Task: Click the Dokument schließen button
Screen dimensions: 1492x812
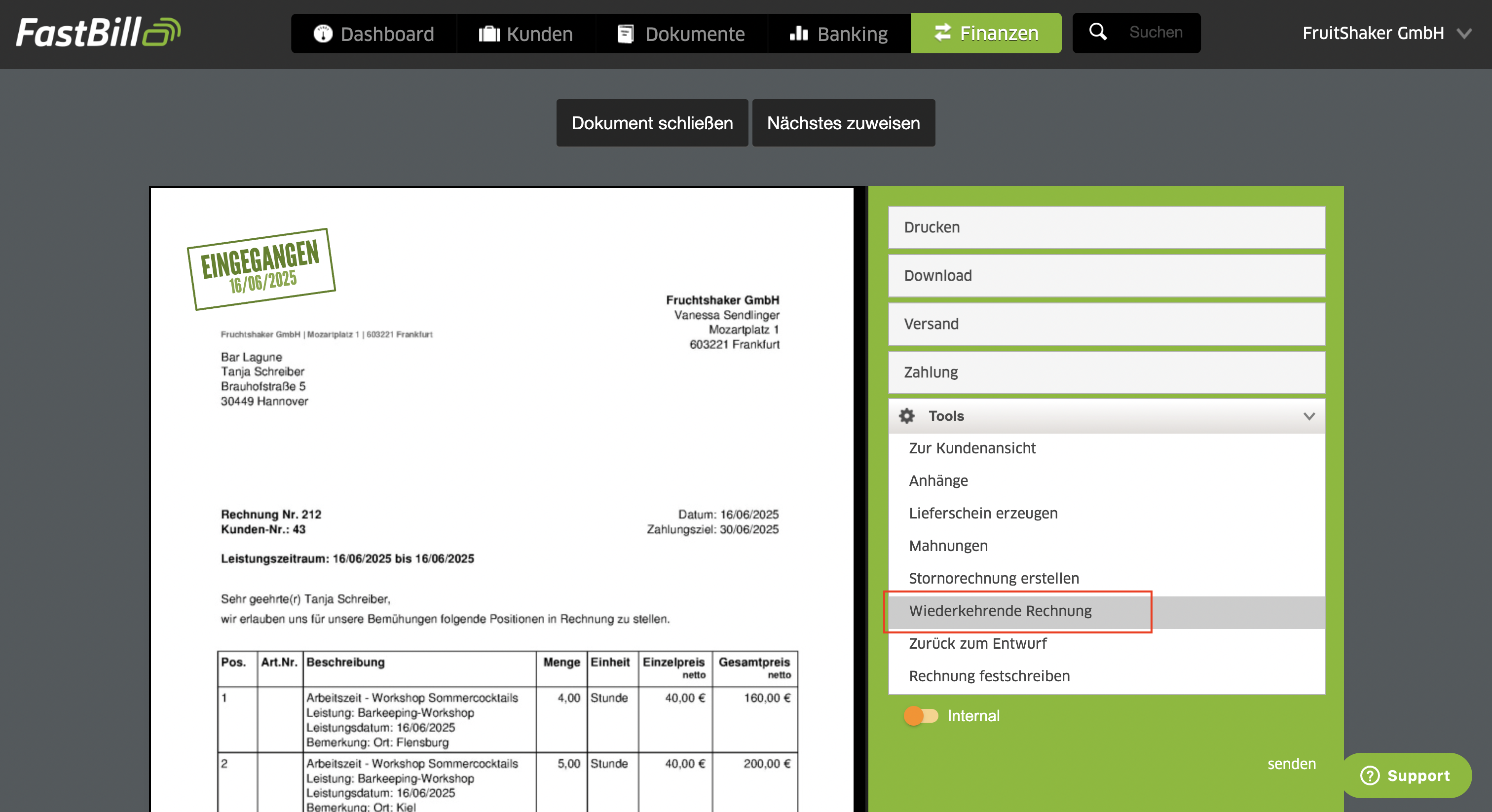Action: pyautogui.click(x=652, y=123)
